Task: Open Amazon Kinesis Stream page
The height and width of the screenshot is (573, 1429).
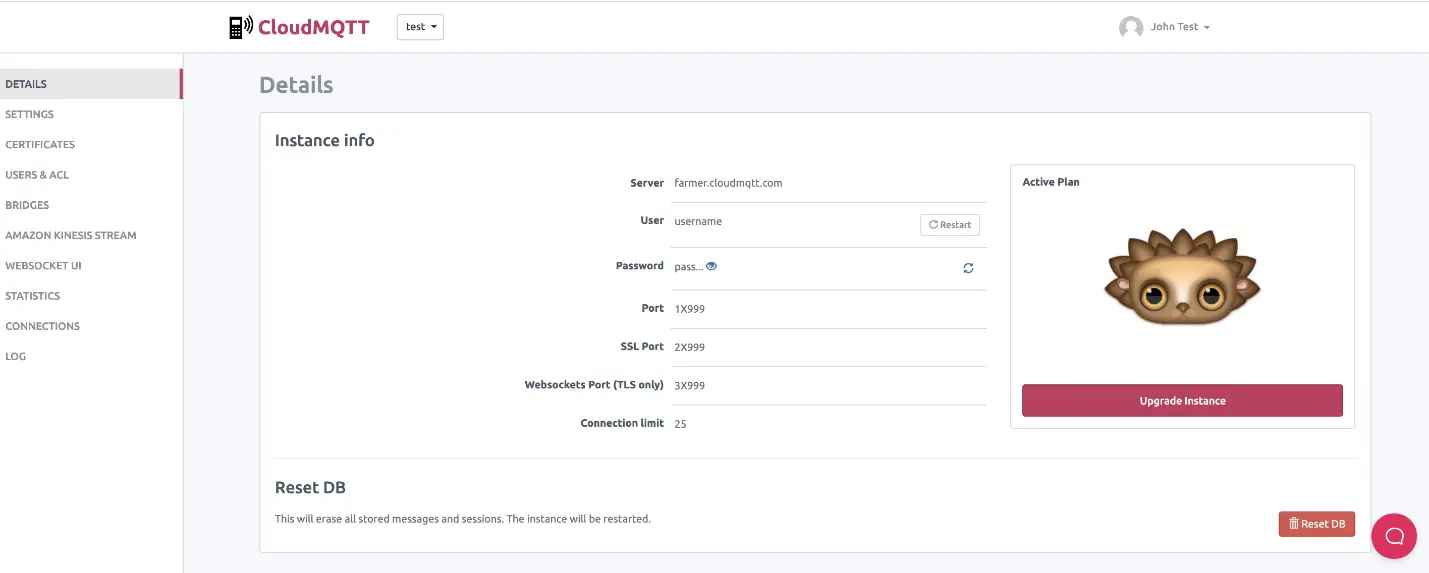Action: [71, 235]
